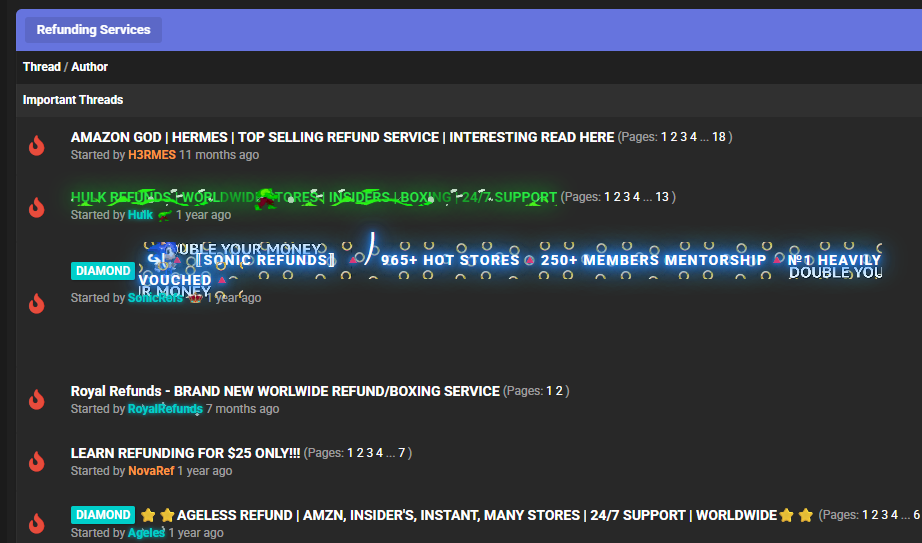Viewport: 922px width, 543px height.
Task: Sort by the Thread column header
Action: (x=42, y=66)
